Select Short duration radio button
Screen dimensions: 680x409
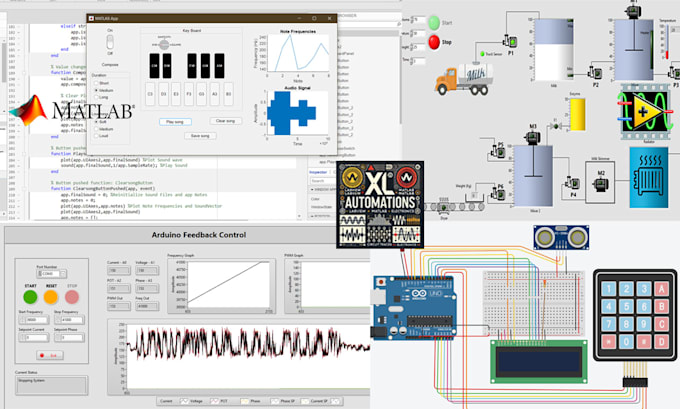pyautogui.click(x=96, y=83)
